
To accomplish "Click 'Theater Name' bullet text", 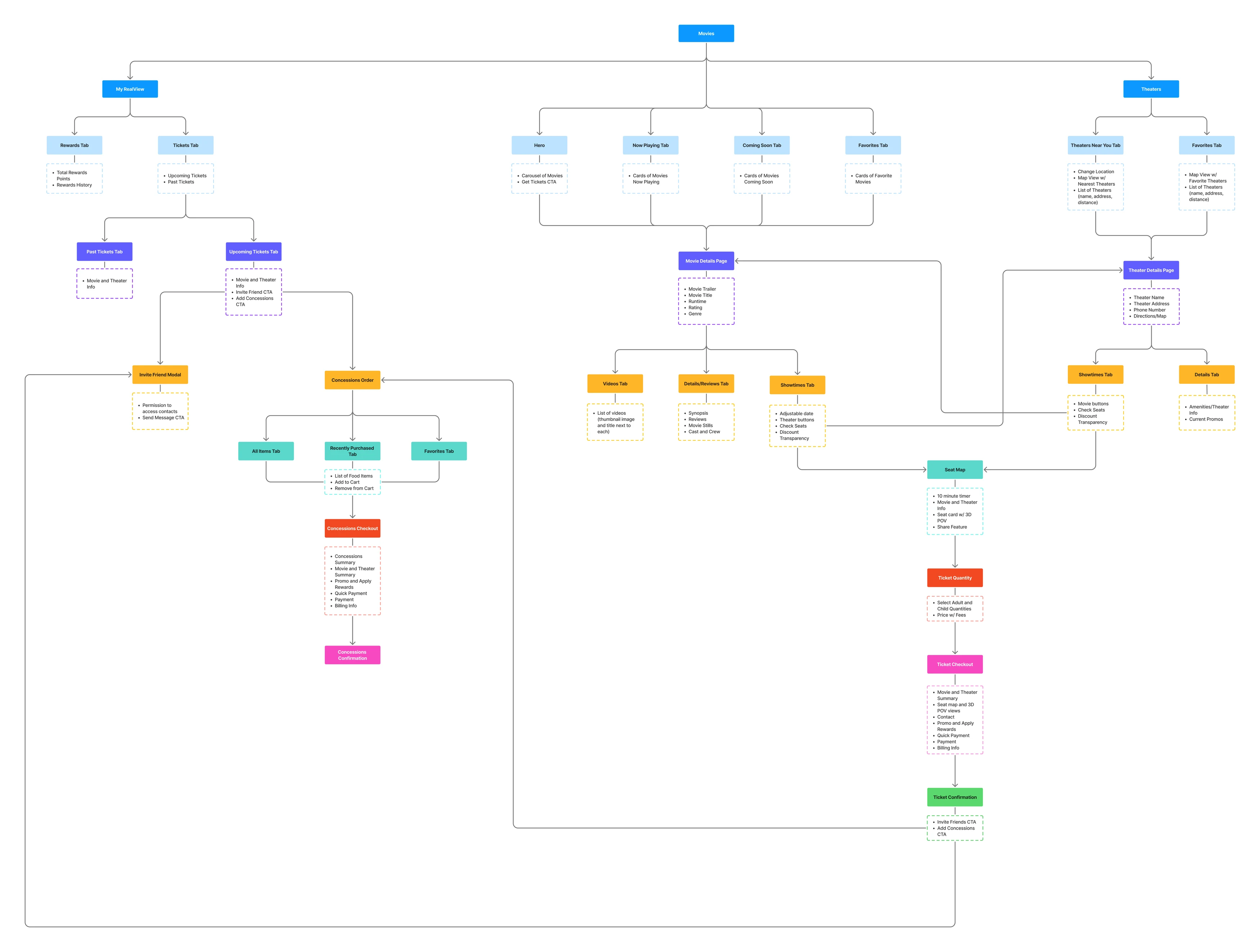I will click(1148, 297).
